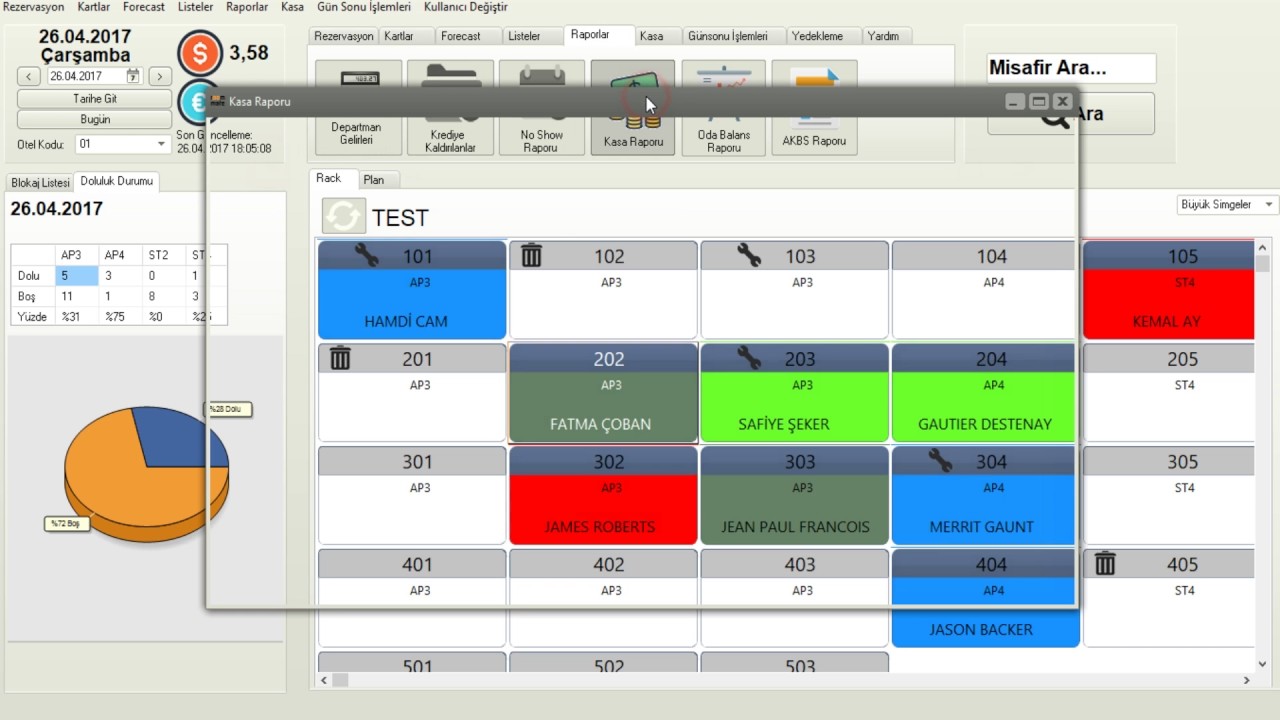Open the Krediye Kaldırılanlar report
1280x720 pixels.
tap(450, 108)
